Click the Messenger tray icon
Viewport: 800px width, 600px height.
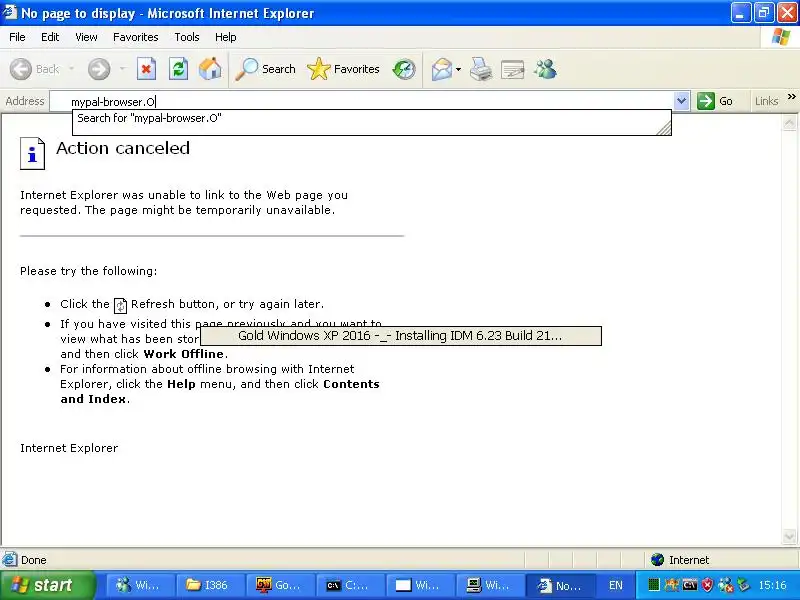pyautogui.click(x=726, y=585)
